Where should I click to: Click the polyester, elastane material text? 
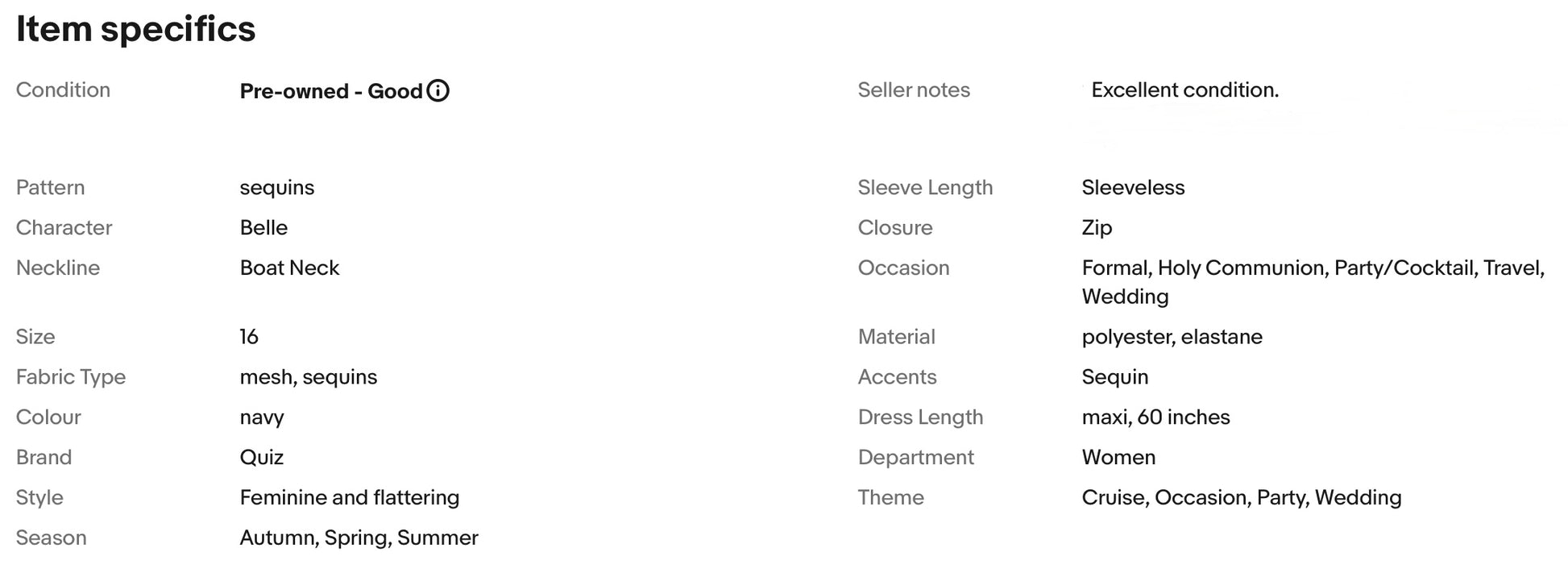[x=1172, y=337]
